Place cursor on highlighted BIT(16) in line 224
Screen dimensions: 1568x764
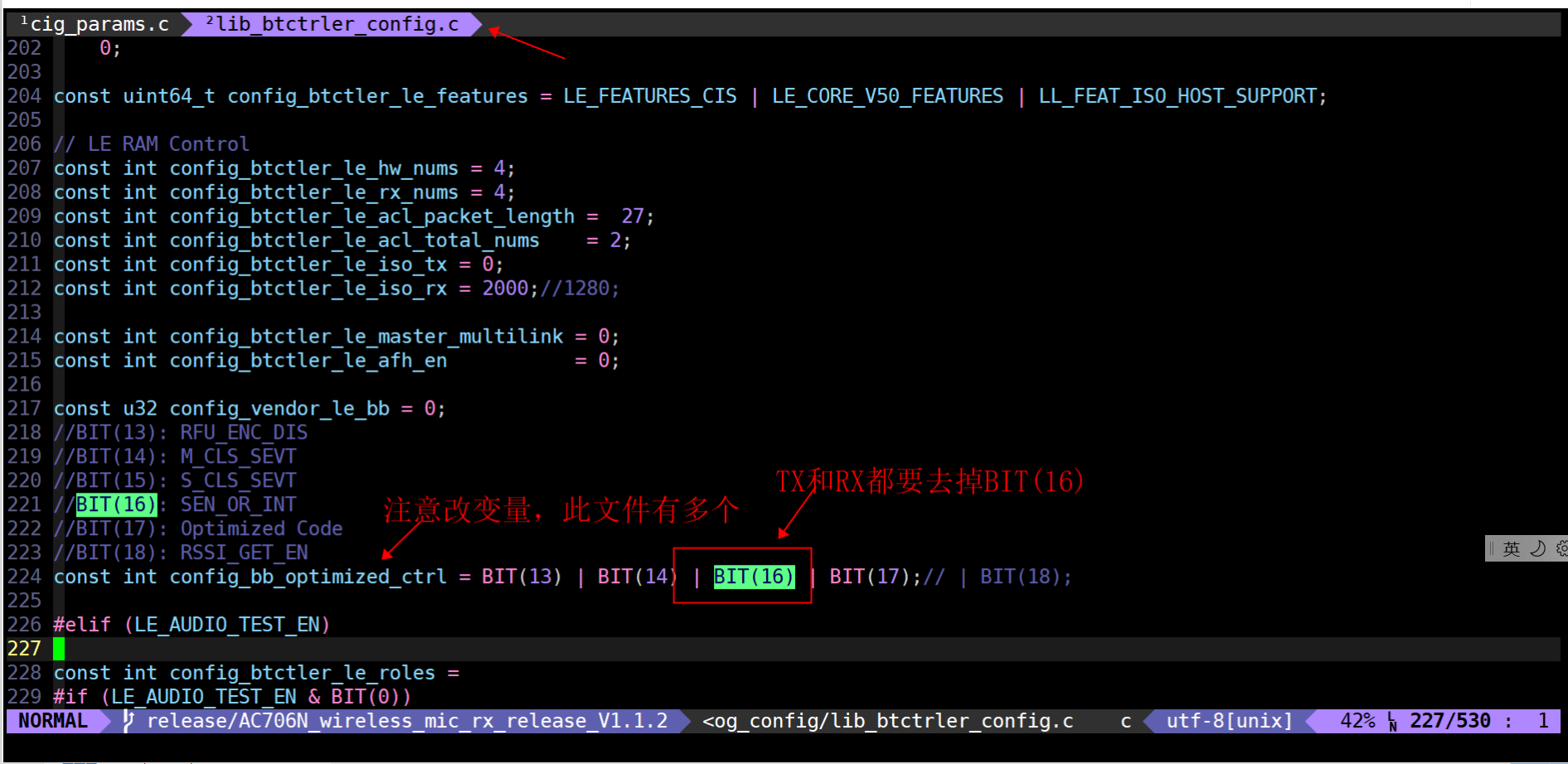point(754,577)
